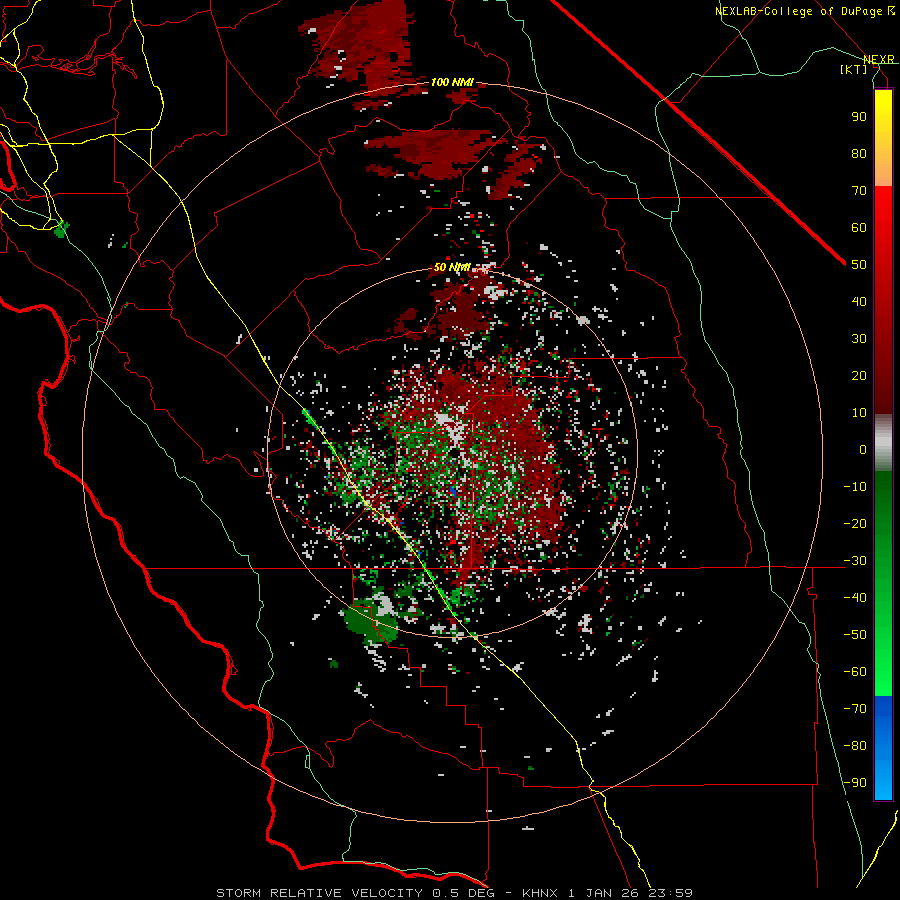This screenshot has height=900, width=900.
Task: Click the "50 NMI" range ring label
Action: tap(452, 267)
